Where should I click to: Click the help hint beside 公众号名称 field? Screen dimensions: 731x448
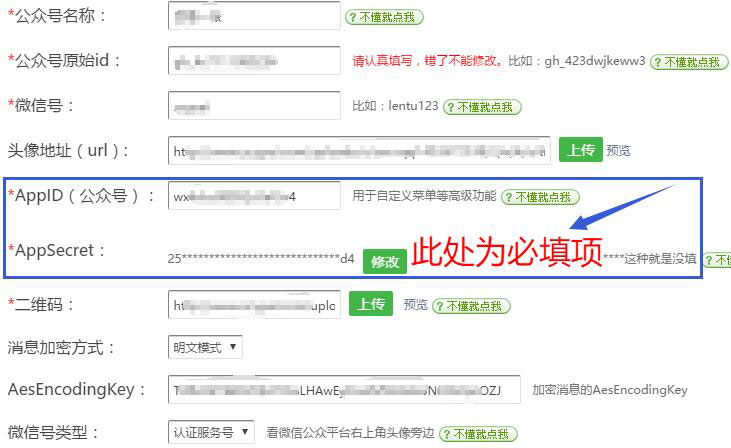(x=384, y=17)
